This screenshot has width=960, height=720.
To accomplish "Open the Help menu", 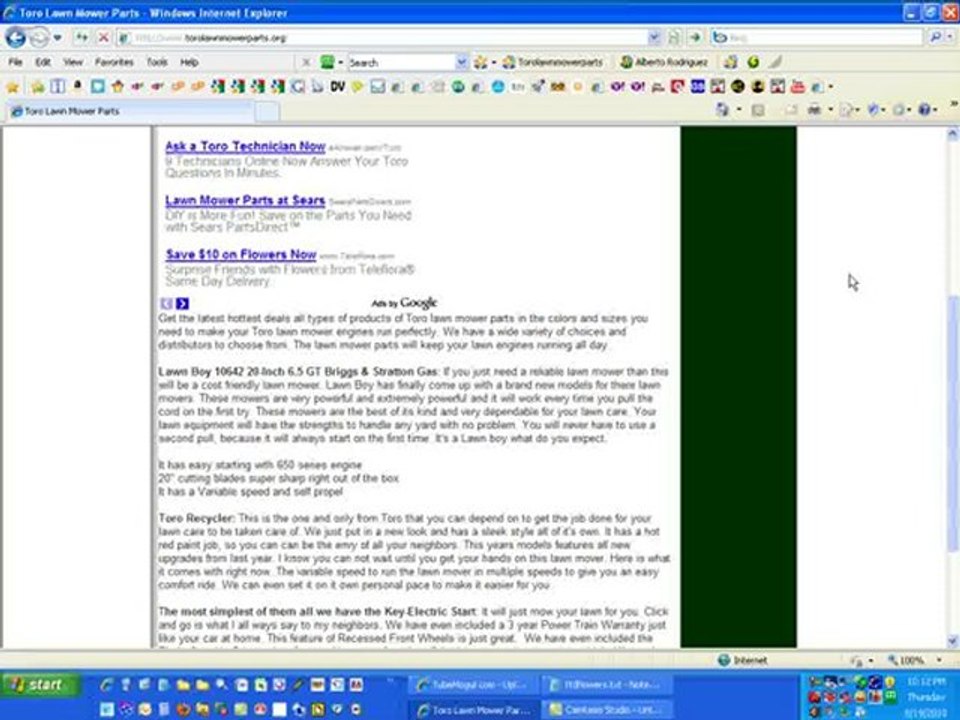I will [x=189, y=62].
